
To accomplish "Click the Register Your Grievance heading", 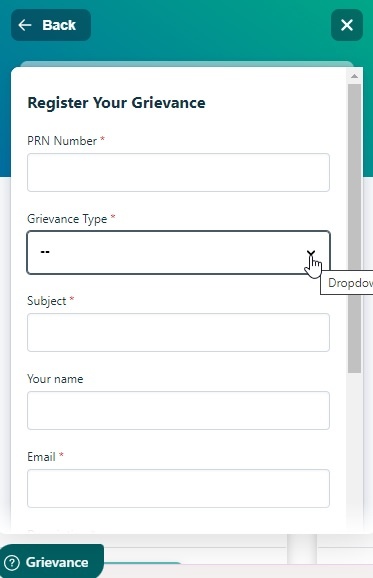I will (116, 103).
